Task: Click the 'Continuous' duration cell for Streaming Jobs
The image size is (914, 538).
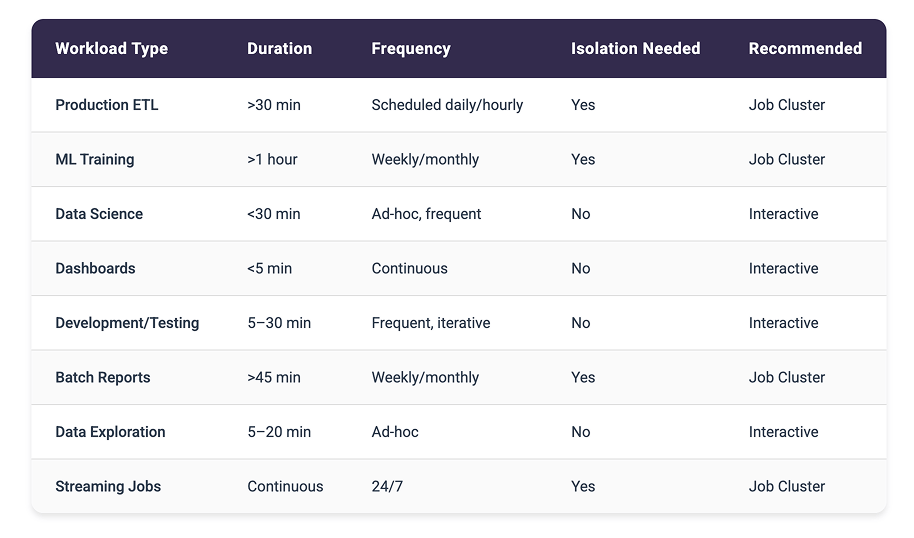Action: [285, 486]
